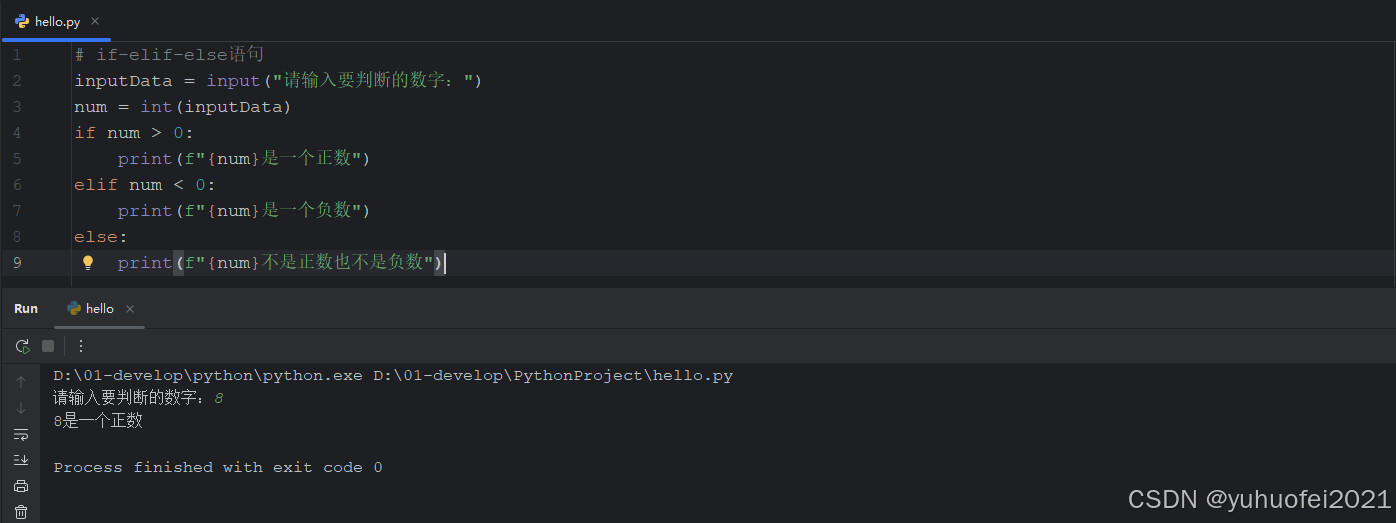Stop the running process

click(x=48, y=346)
